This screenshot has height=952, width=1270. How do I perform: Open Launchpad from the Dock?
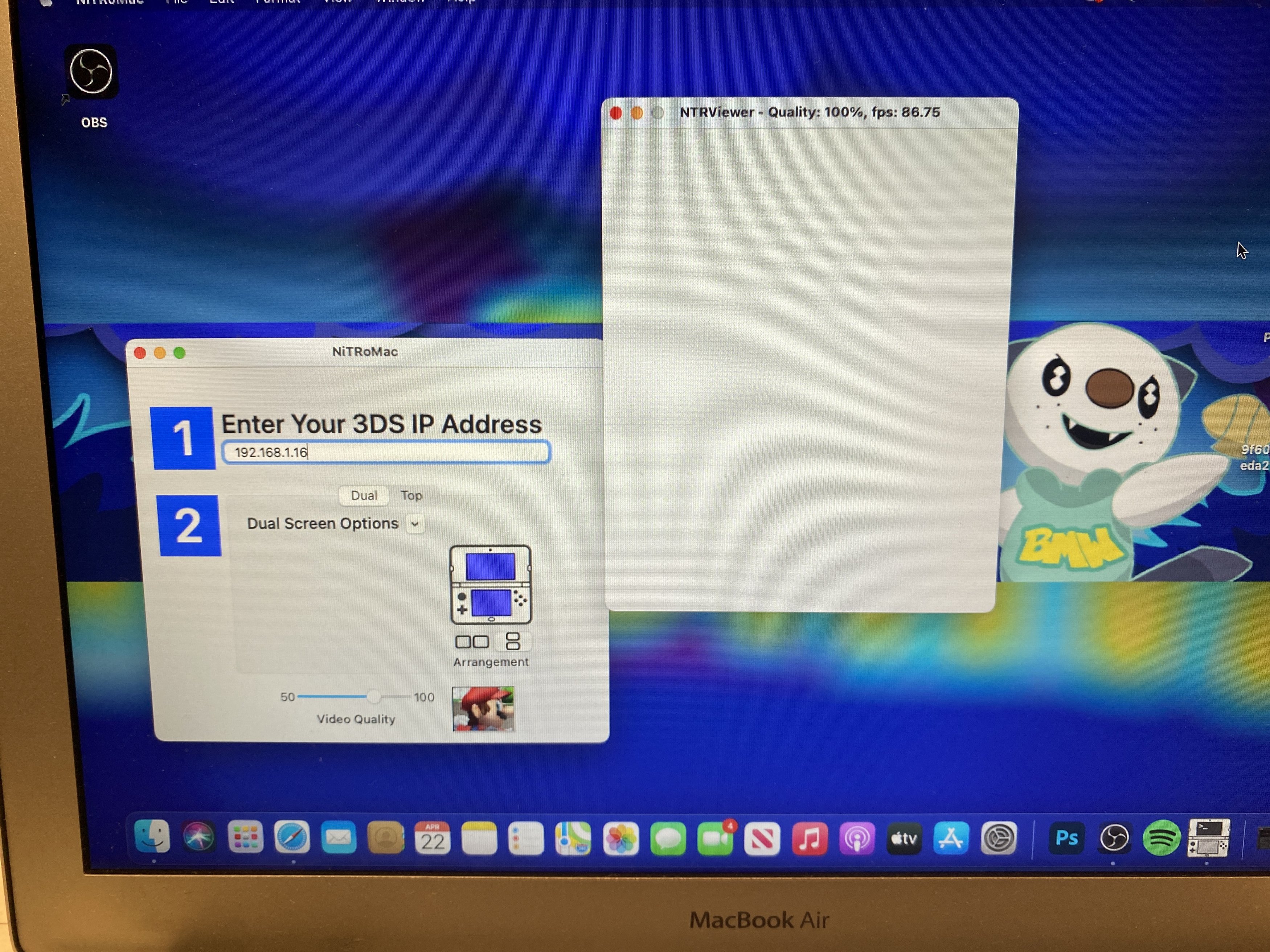pos(246,838)
